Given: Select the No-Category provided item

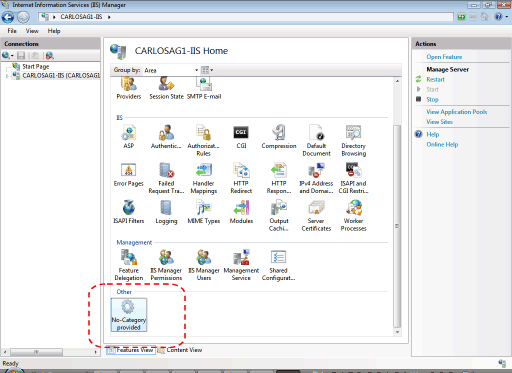Looking at the screenshot, I should pos(129,315).
